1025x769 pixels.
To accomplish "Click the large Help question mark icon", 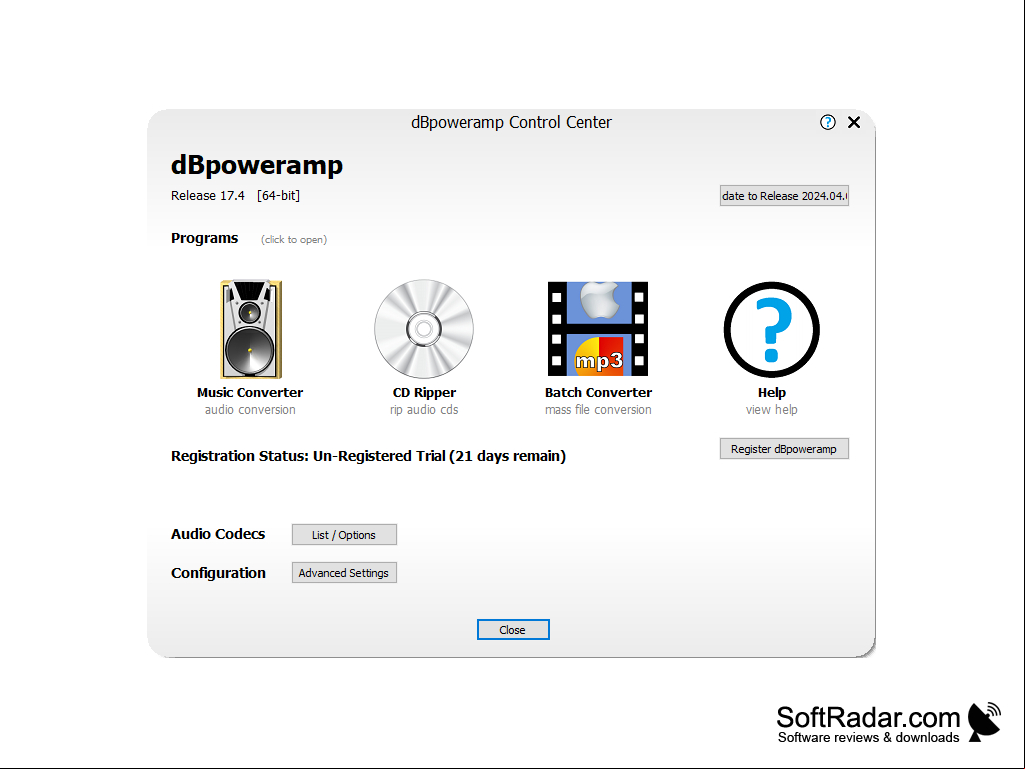I will click(x=771, y=330).
